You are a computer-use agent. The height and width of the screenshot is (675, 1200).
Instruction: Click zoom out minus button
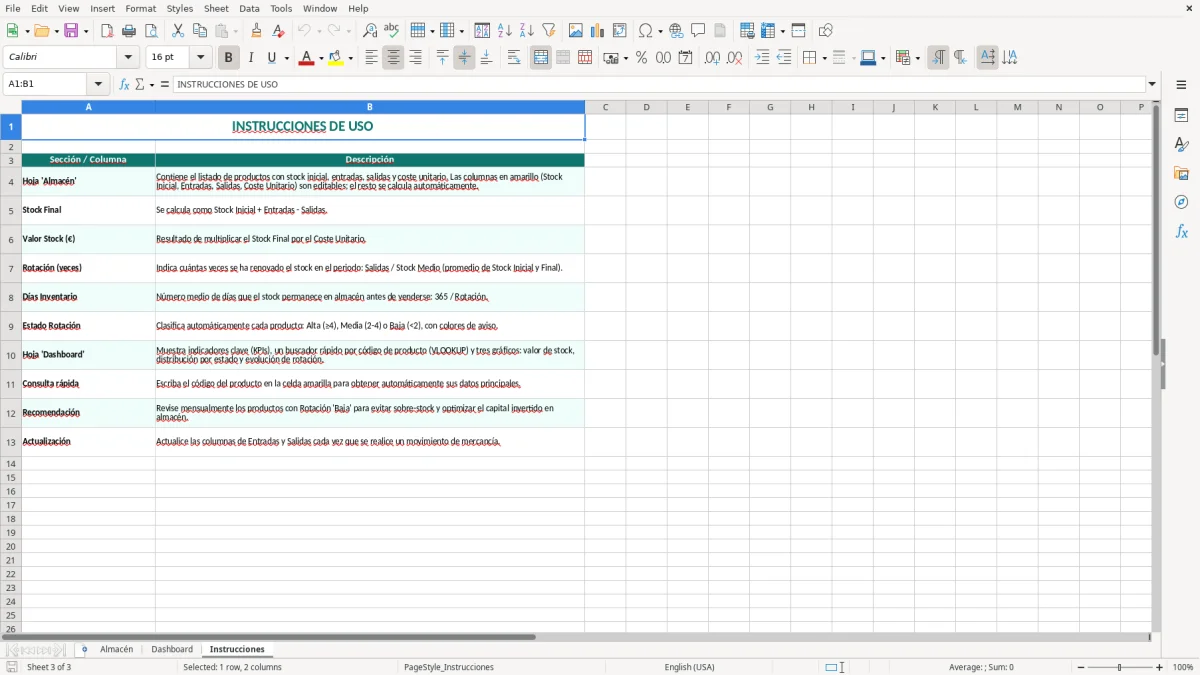click(1081, 667)
